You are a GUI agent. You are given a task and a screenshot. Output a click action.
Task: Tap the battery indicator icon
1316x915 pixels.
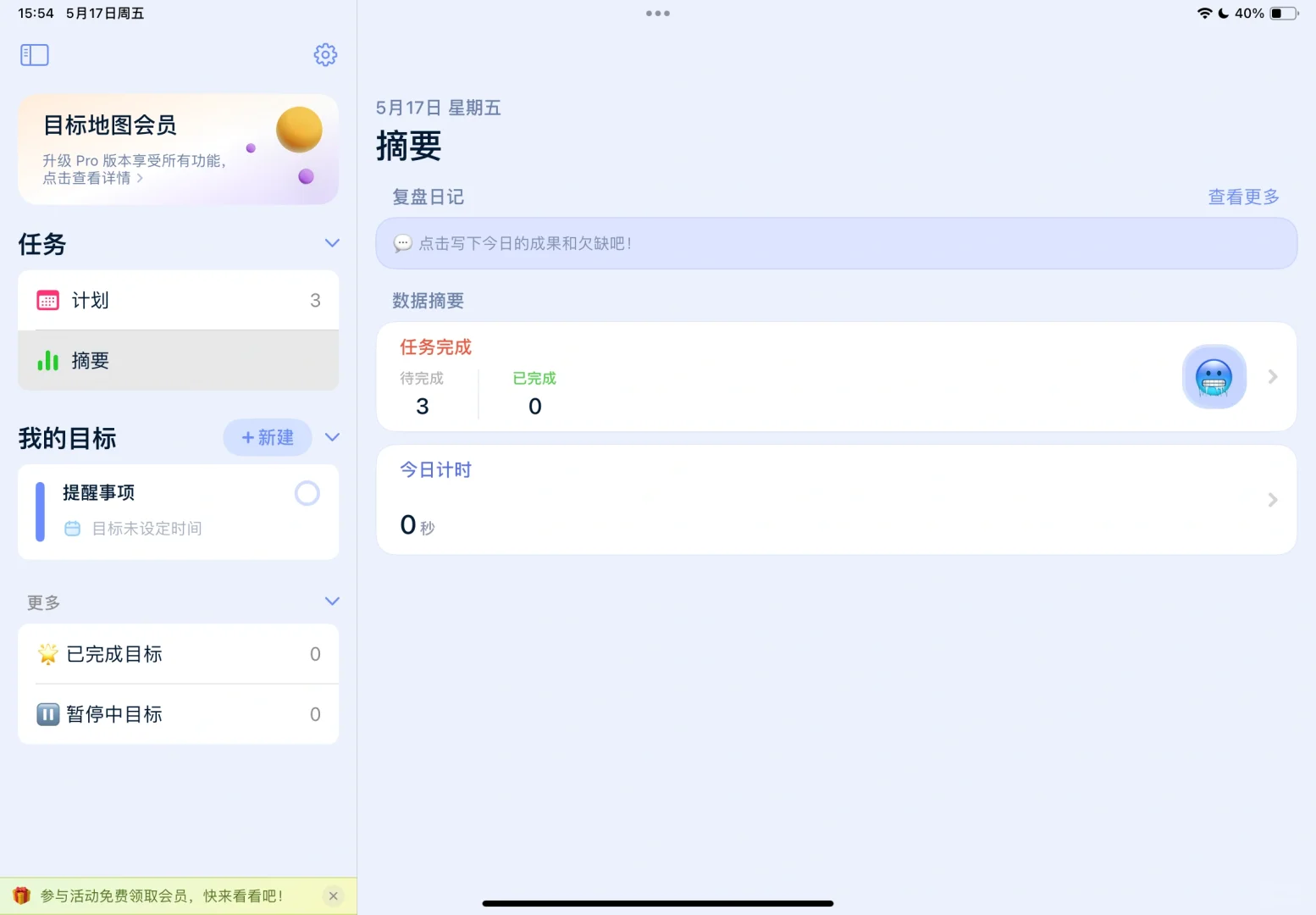coord(1284,13)
